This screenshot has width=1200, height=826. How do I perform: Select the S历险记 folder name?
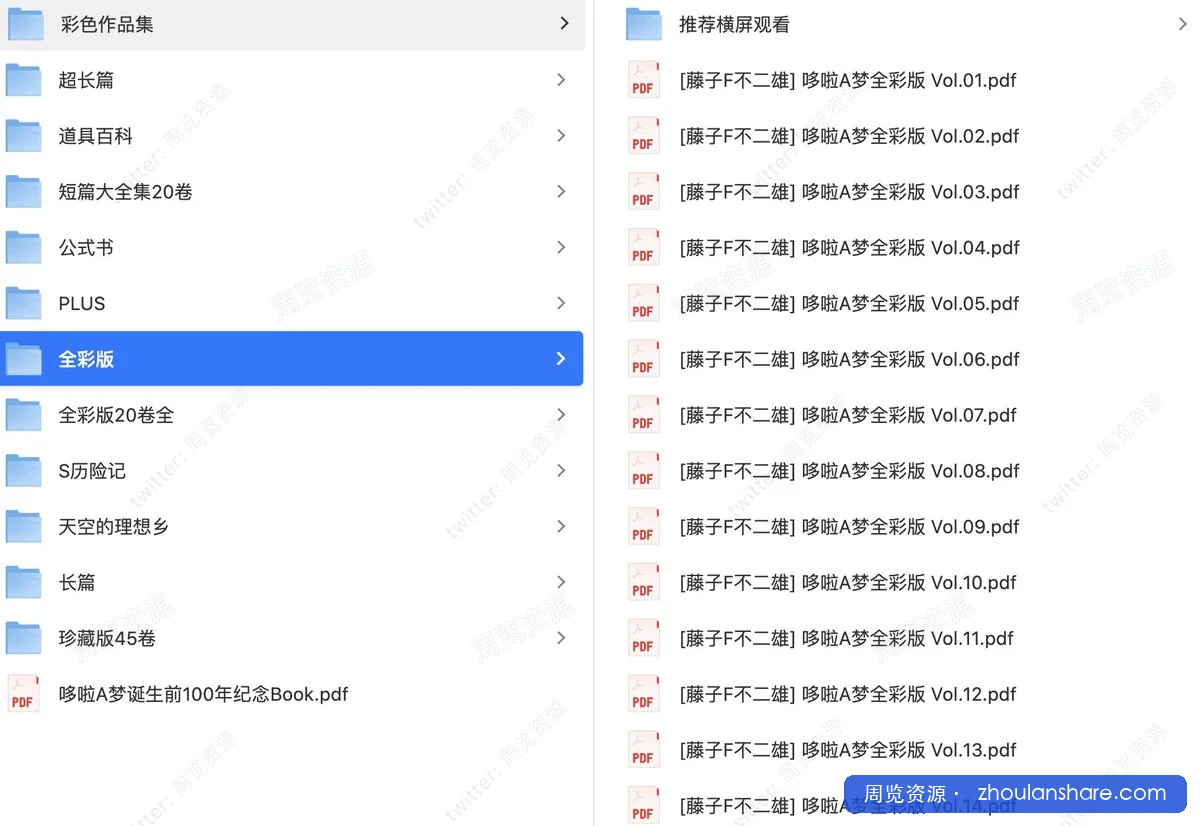(x=92, y=471)
